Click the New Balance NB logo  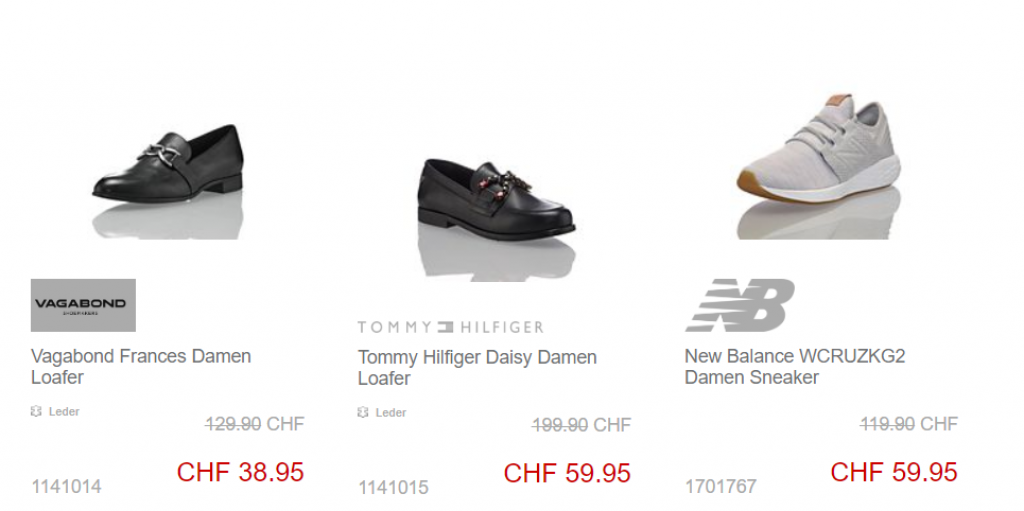pos(740,305)
